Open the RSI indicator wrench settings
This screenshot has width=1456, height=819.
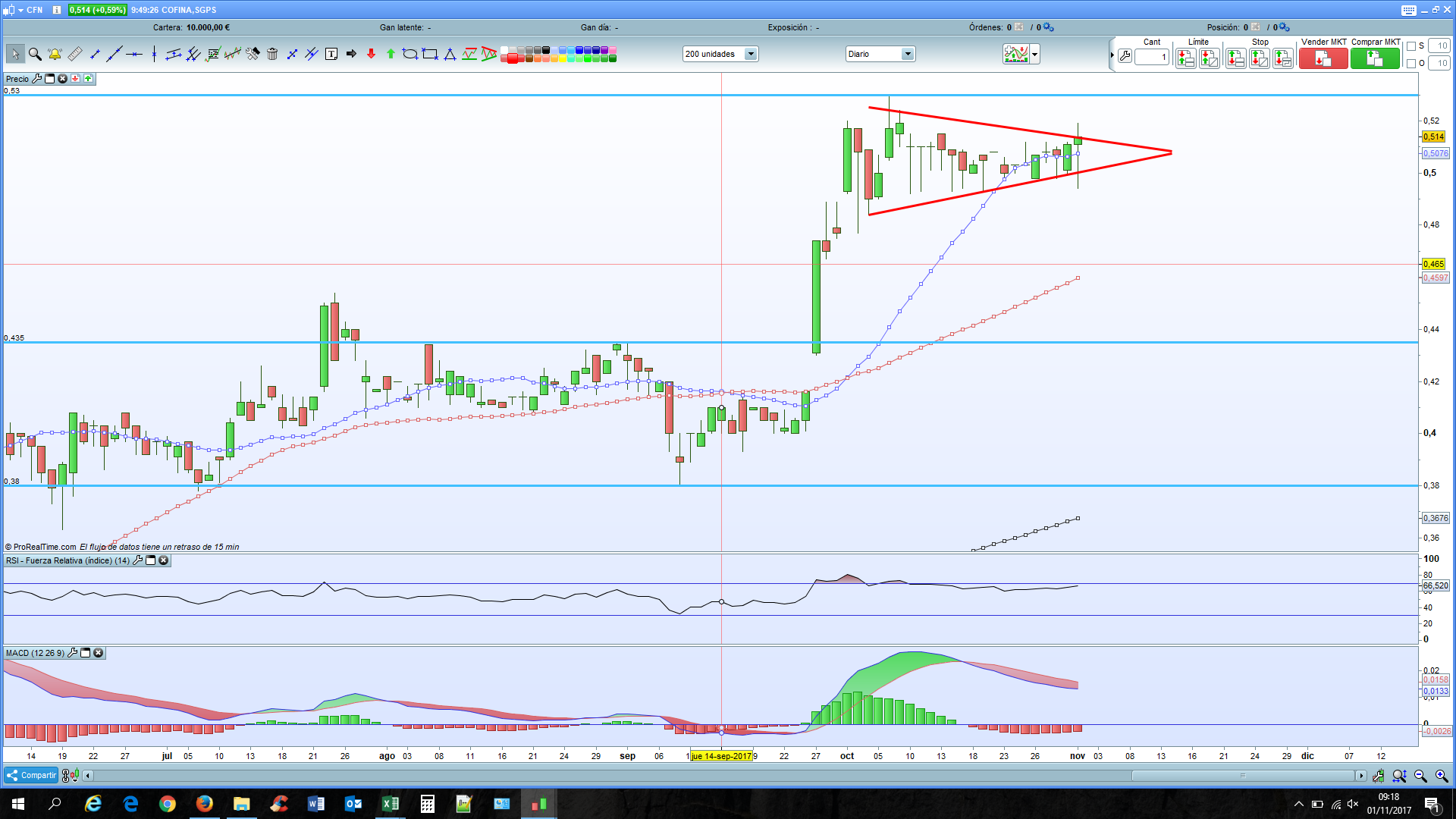[137, 560]
